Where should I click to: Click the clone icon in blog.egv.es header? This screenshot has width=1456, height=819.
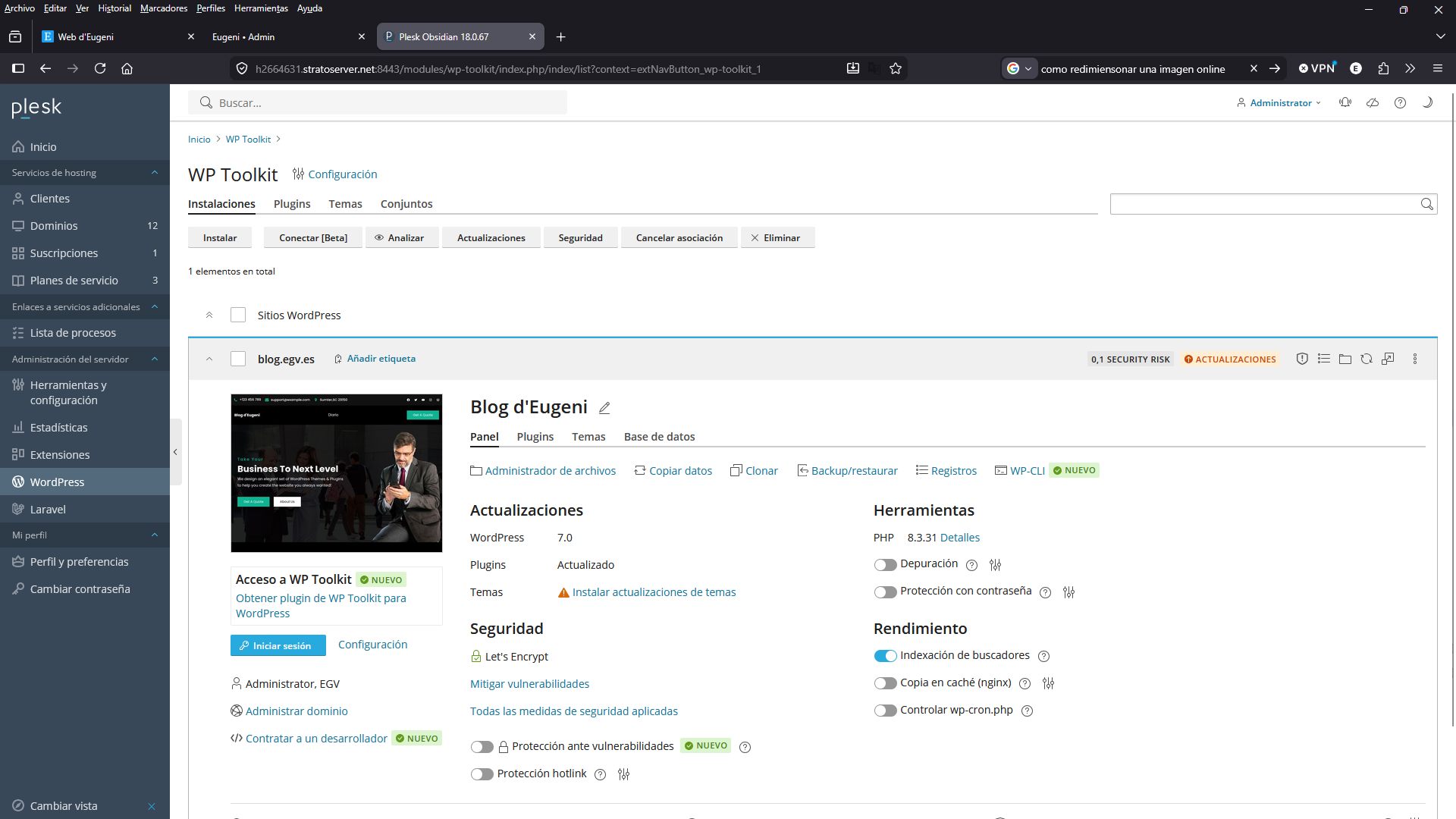(x=1388, y=359)
